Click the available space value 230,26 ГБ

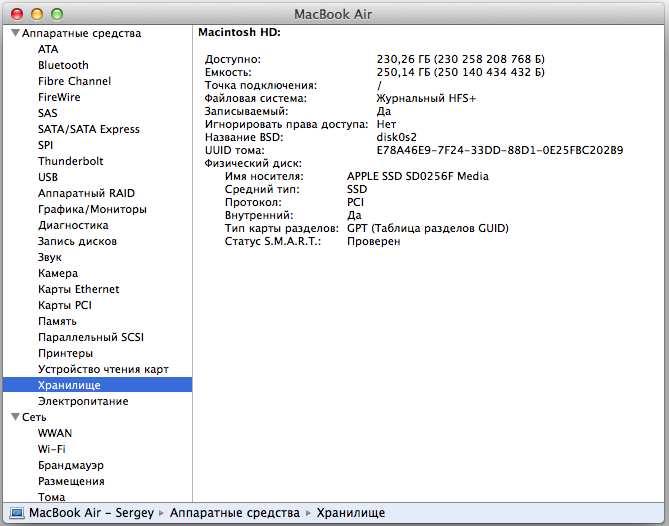click(x=460, y=59)
